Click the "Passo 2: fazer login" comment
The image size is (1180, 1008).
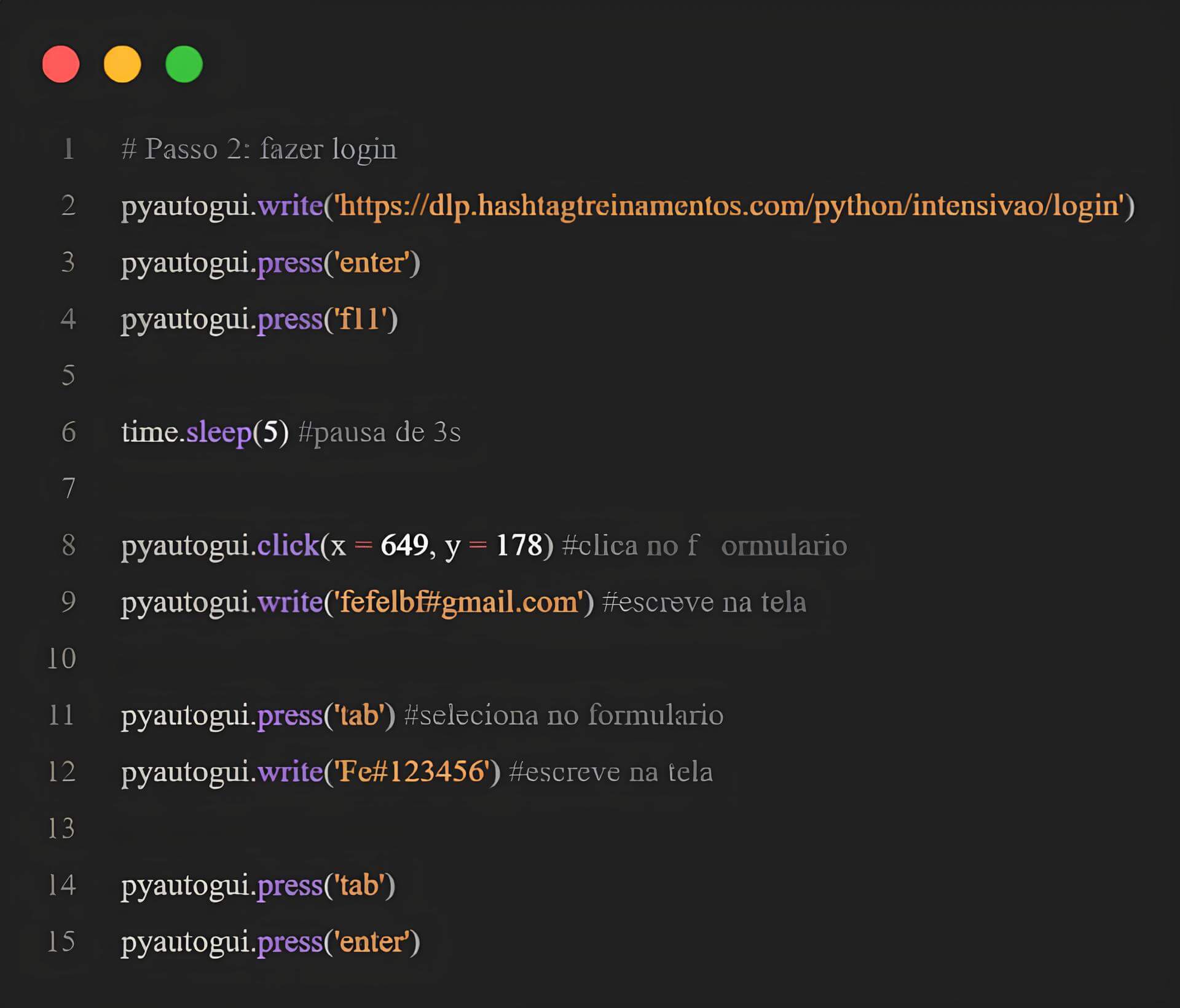[259, 149]
